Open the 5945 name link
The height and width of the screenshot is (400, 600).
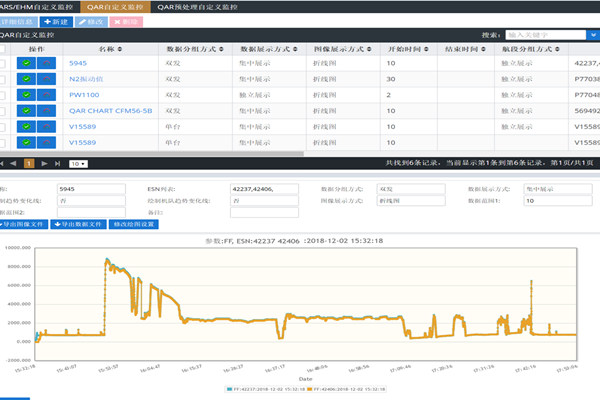point(78,63)
